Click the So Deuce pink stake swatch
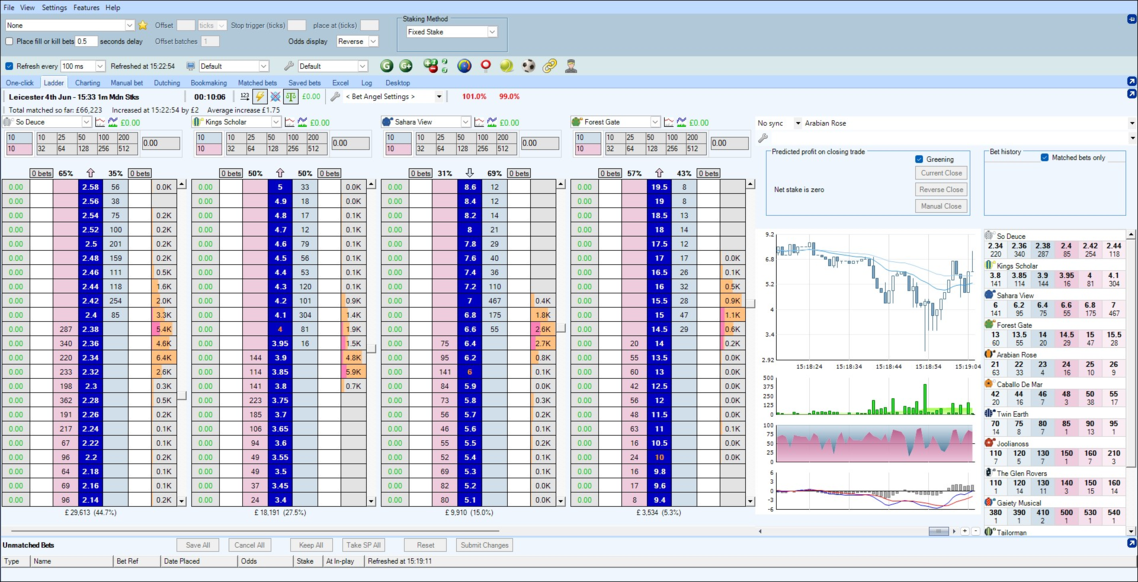1138x582 pixels. (x=19, y=149)
